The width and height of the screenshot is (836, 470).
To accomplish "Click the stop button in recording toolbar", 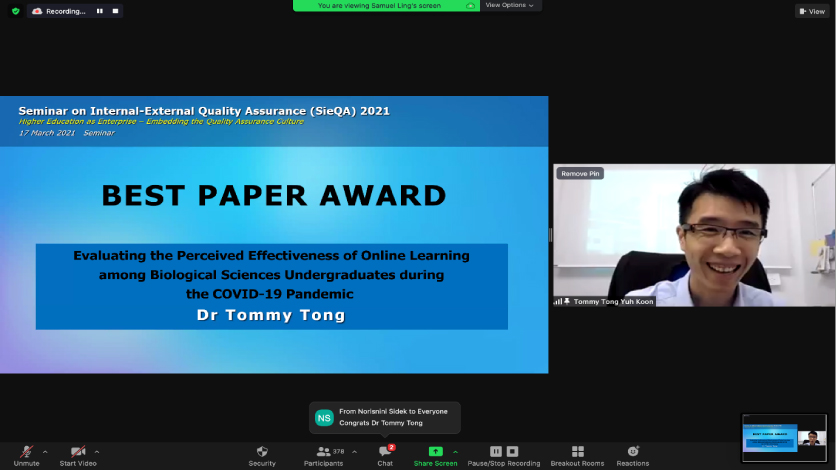I will click(x=512, y=451).
